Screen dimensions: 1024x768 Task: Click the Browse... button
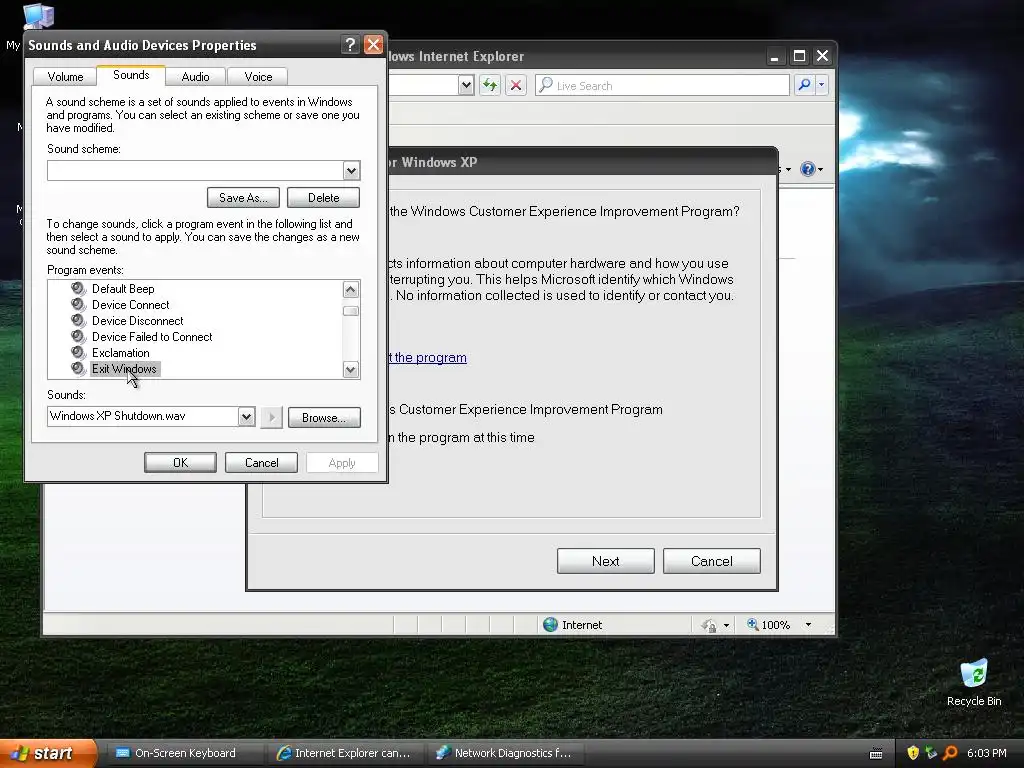click(324, 418)
